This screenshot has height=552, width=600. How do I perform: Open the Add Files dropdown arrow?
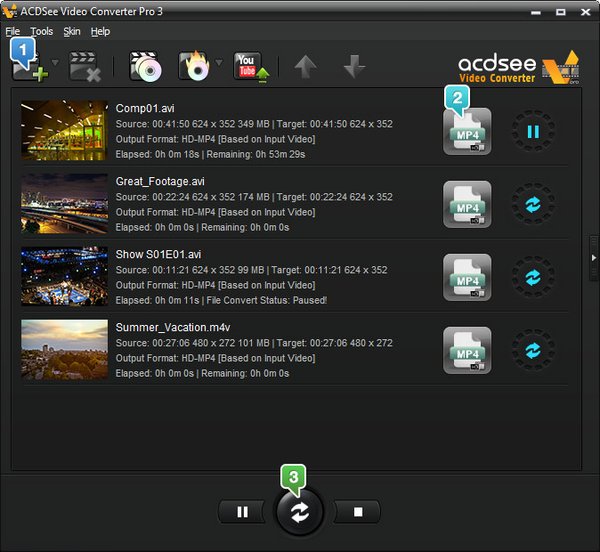(54, 64)
